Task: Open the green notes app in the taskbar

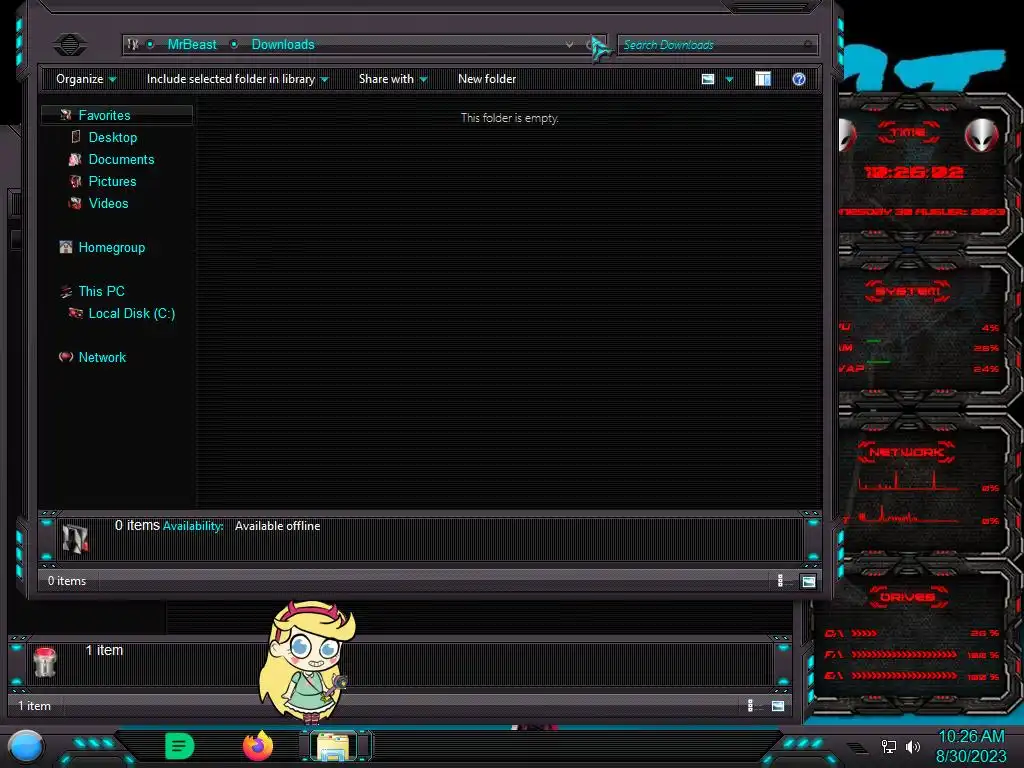Action: pos(180,746)
